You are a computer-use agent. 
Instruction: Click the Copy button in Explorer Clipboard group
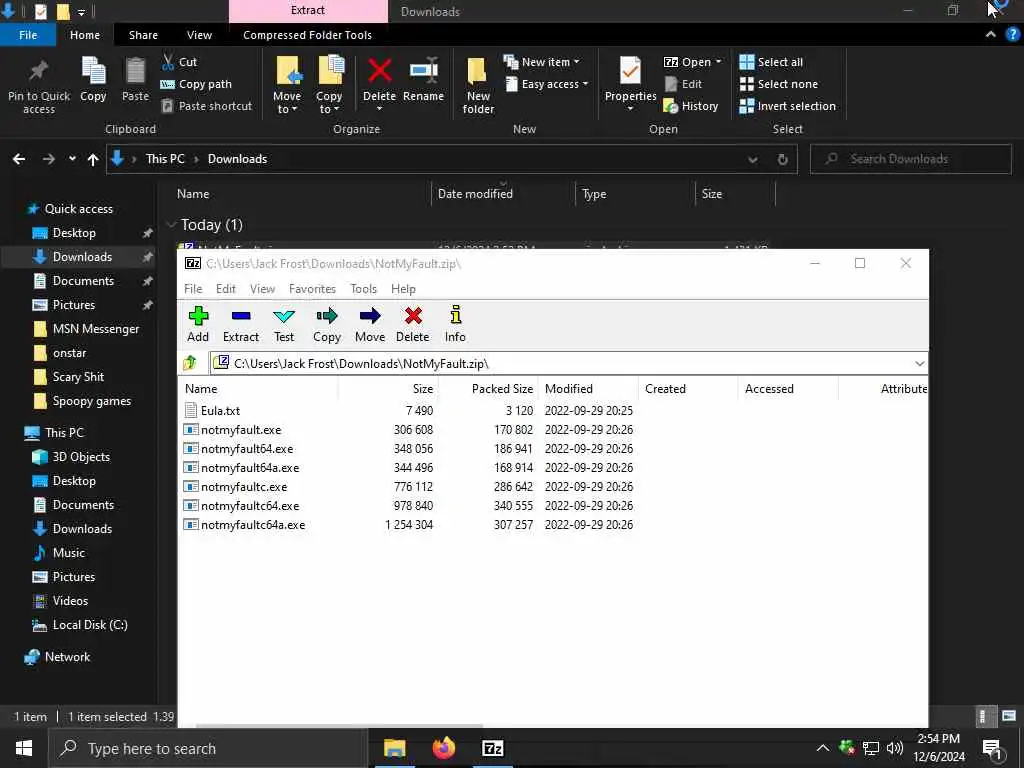(x=93, y=80)
